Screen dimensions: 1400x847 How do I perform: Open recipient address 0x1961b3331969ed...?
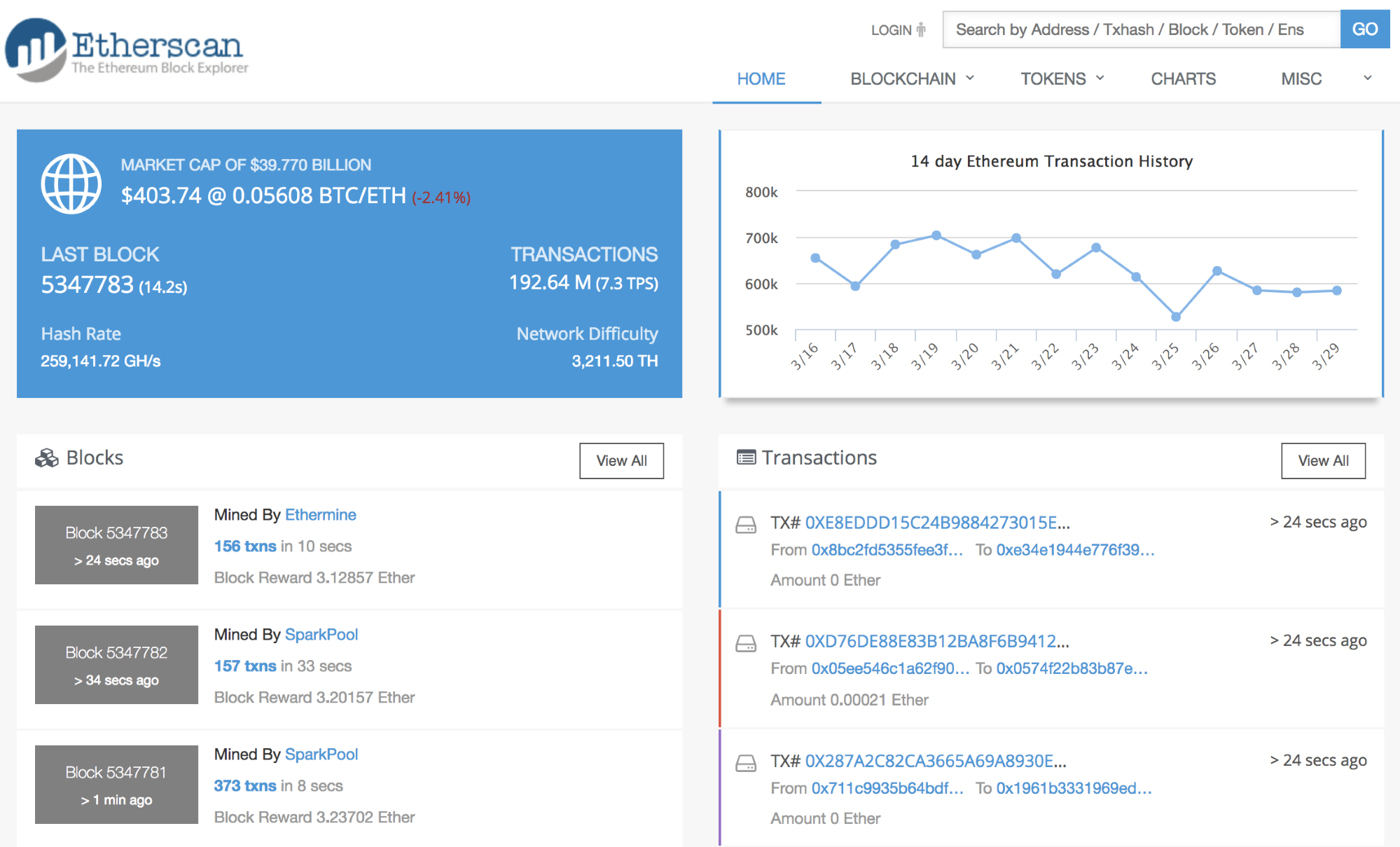(x=1074, y=788)
